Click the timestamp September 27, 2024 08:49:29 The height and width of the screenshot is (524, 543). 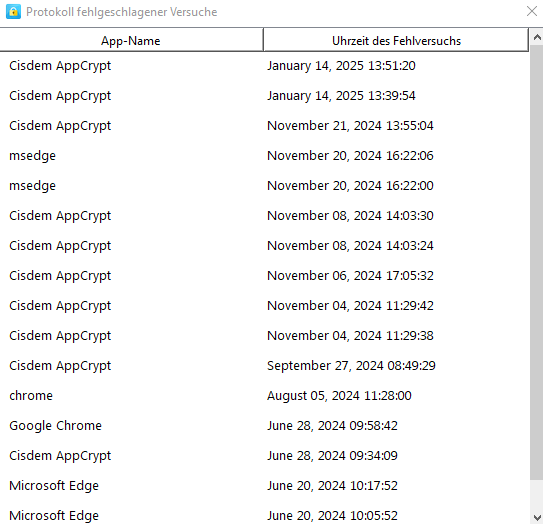tap(351, 366)
